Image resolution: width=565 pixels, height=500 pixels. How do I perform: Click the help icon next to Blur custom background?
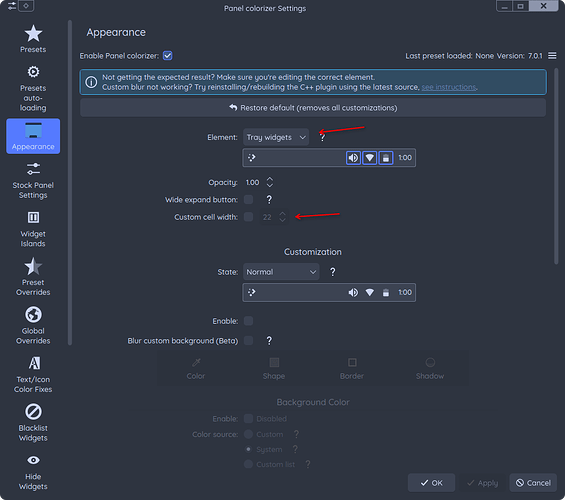[x=269, y=341]
